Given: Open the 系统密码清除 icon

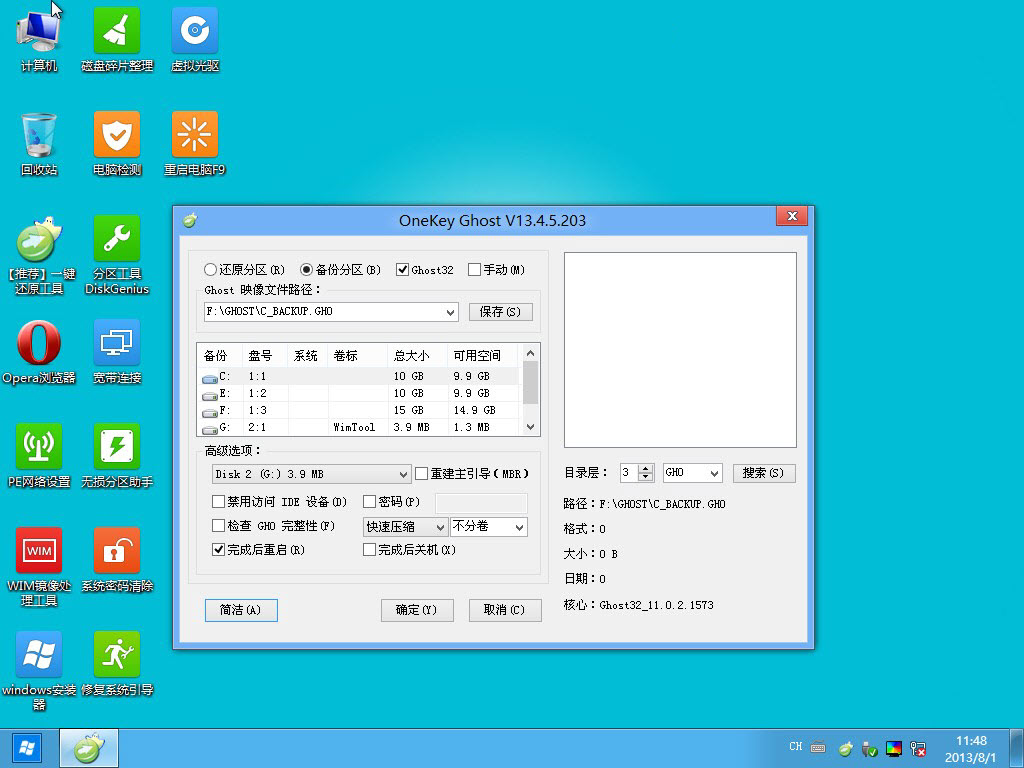Looking at the screenshot, I should click(117, 560).
